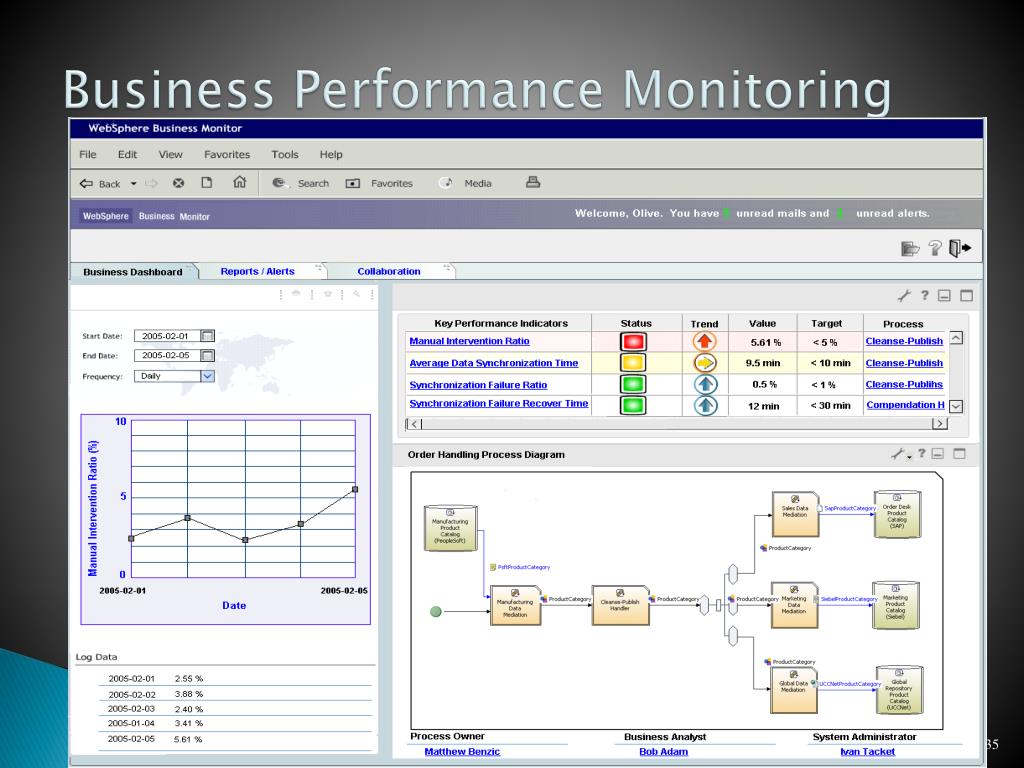Image resolution: width=1024 pixels, height=768 pixels.
Task: Click the Refresh page icon
Action: click(x=206, y=183)
